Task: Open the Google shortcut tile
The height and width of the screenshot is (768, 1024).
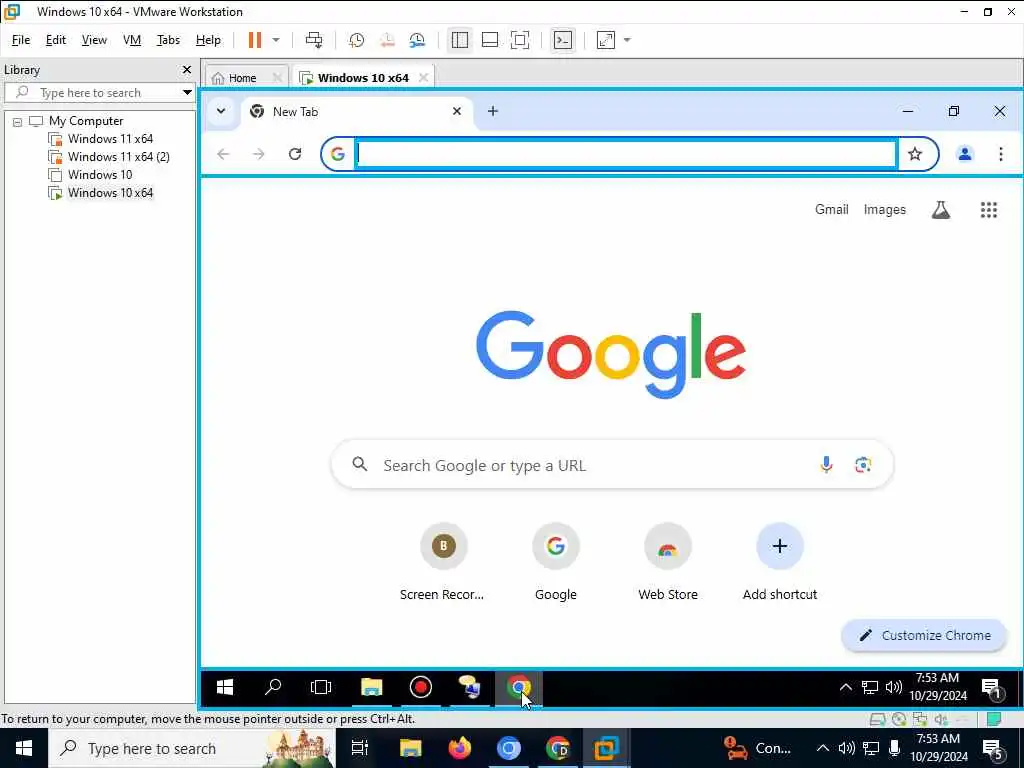Action: tap(556, 562)
